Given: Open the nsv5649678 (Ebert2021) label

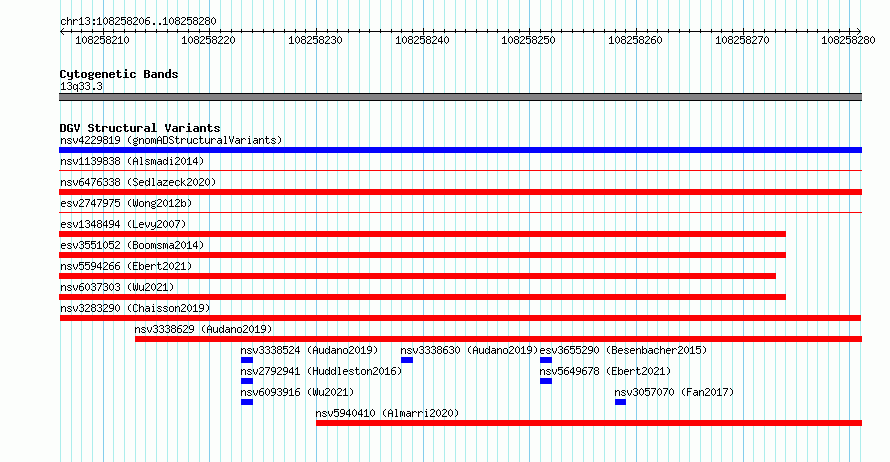Looking at the screenshot, I should pos(605,371).
